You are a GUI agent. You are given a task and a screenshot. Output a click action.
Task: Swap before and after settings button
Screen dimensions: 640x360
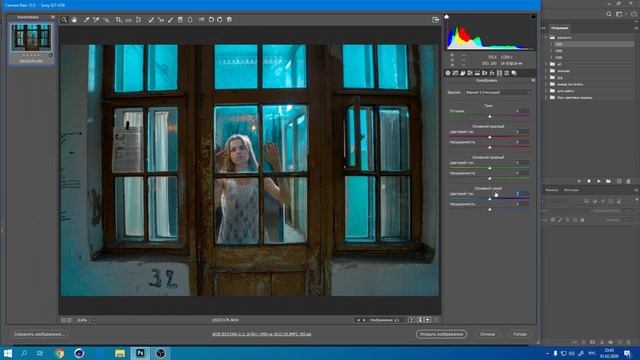(x=420, y=320)
